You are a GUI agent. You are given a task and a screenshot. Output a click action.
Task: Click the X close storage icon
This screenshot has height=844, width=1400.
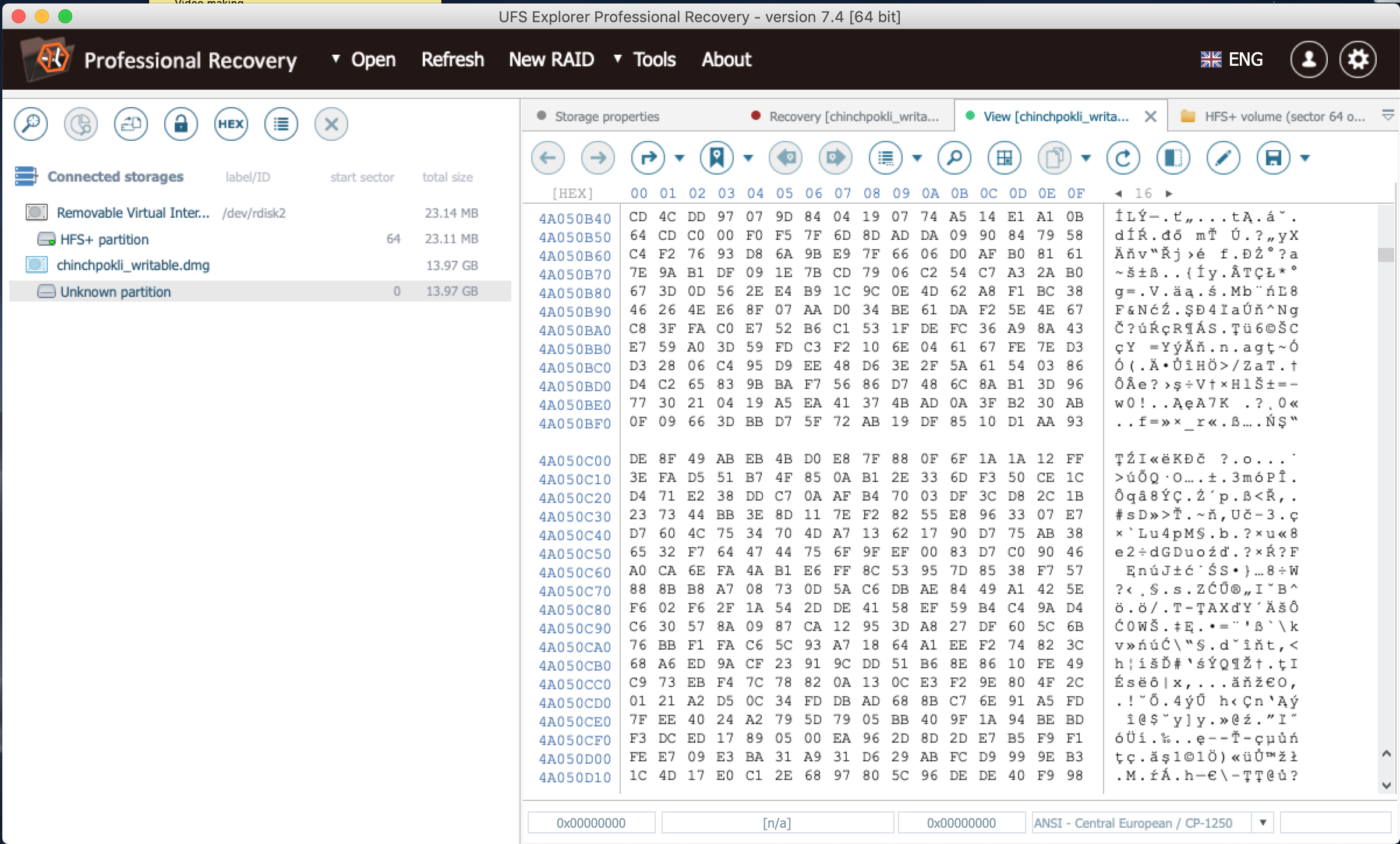[x=331, y=124]
